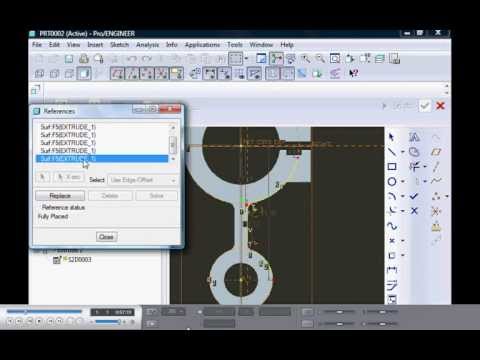Expand the Trim tool flyout arrow

[425, 167]
